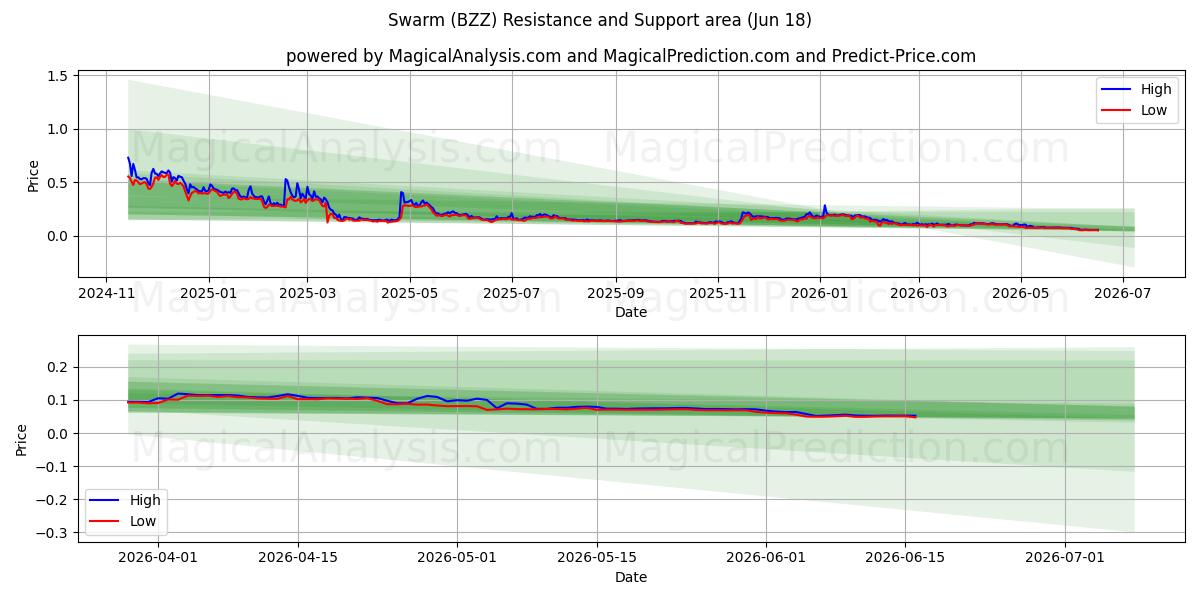The width and height of the screenshot is (1200, 600).
Task: Click the '0.1' y-axis label in lower chart
Action: [57, 401]
